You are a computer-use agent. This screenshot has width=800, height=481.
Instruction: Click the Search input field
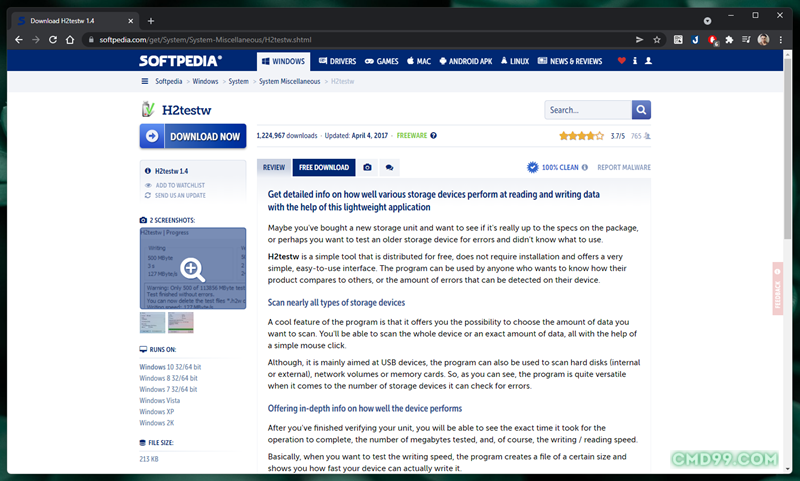[x=588, y=110]
